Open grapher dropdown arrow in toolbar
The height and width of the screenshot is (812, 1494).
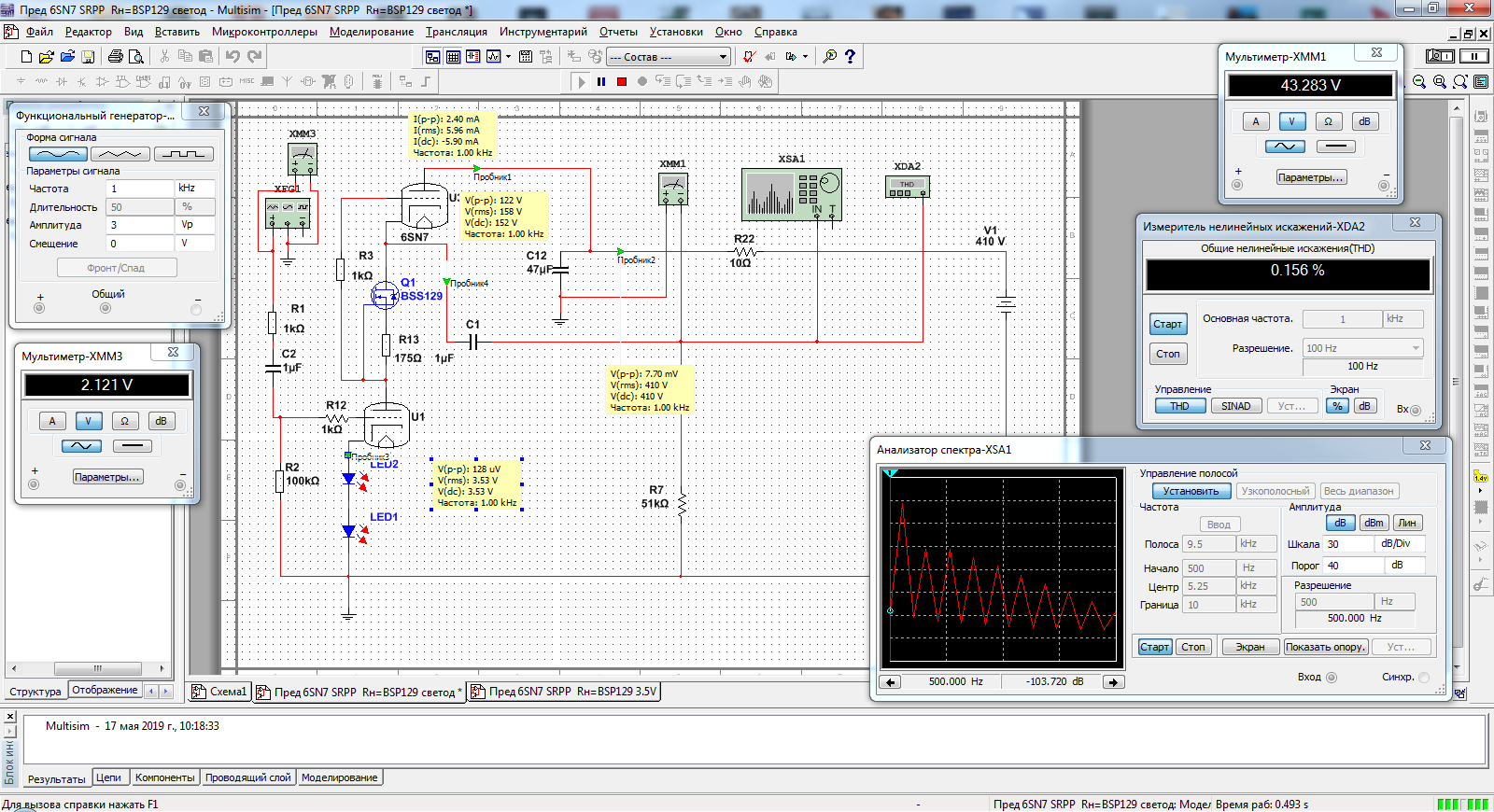coord(508,57)
